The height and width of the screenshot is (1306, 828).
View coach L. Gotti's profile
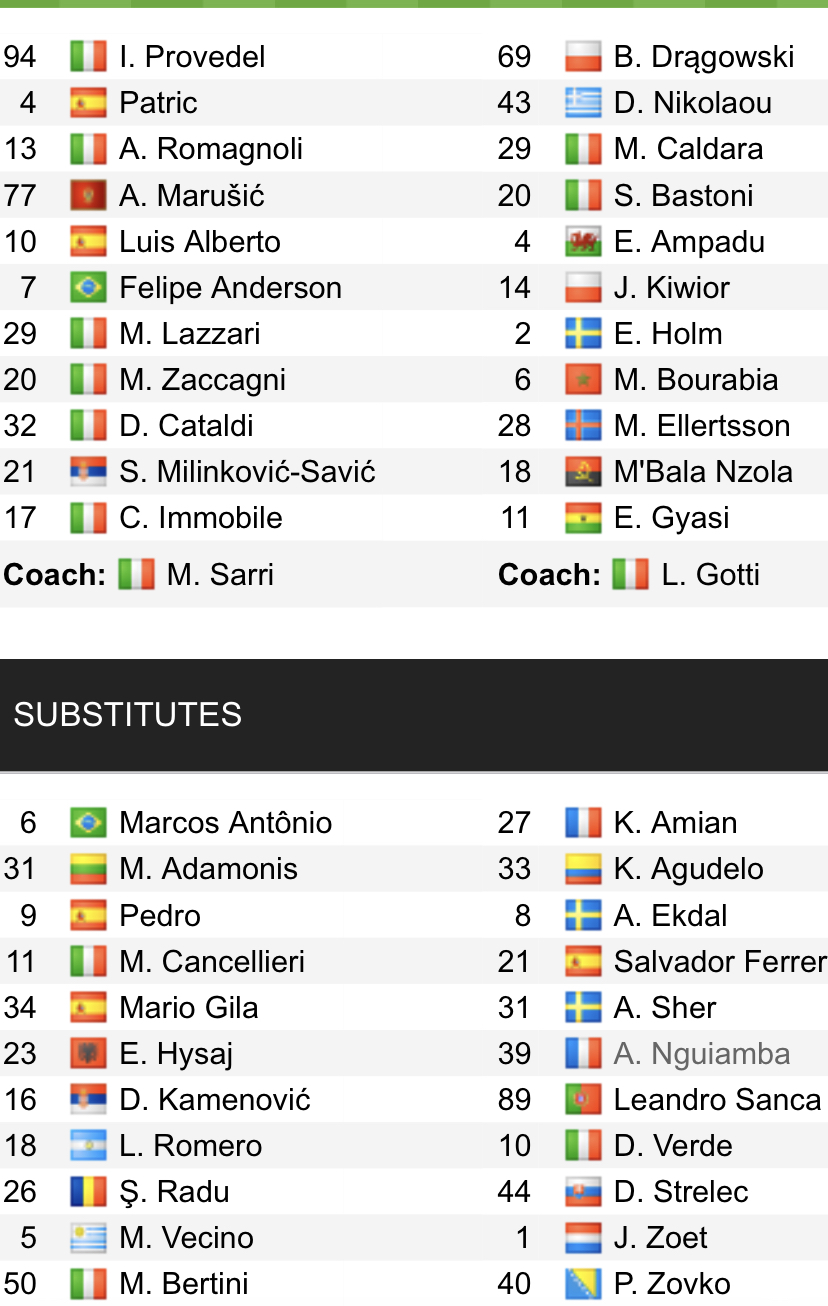[710, 575]
